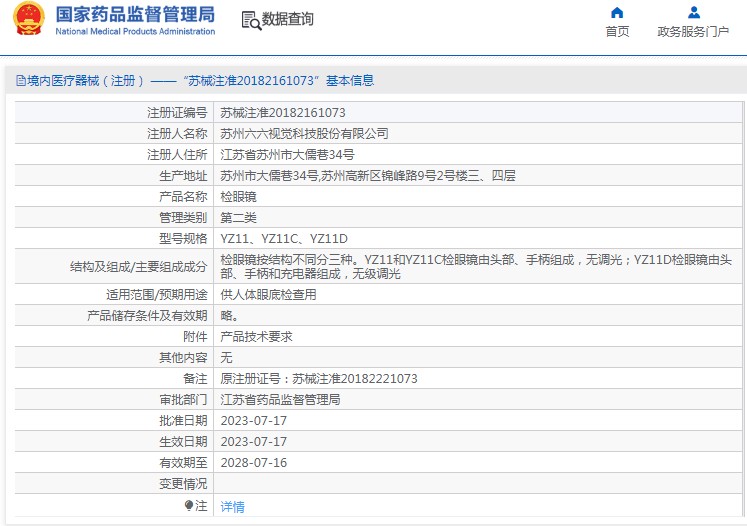Click the 备注 row label
The image size is (747, 526).
point(195,379)
